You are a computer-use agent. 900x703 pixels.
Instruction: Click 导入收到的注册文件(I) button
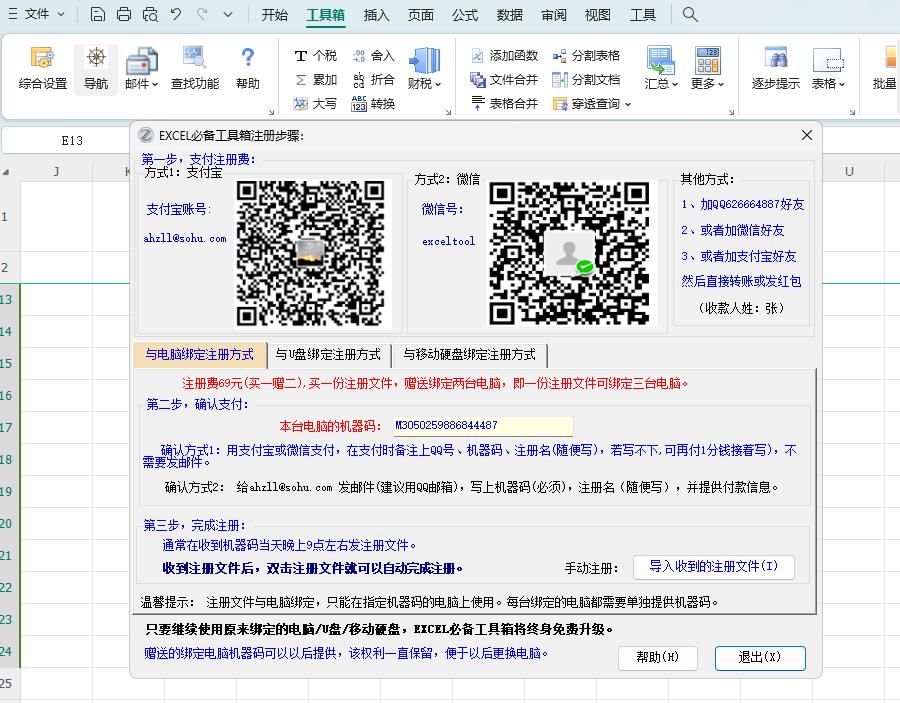713,567
